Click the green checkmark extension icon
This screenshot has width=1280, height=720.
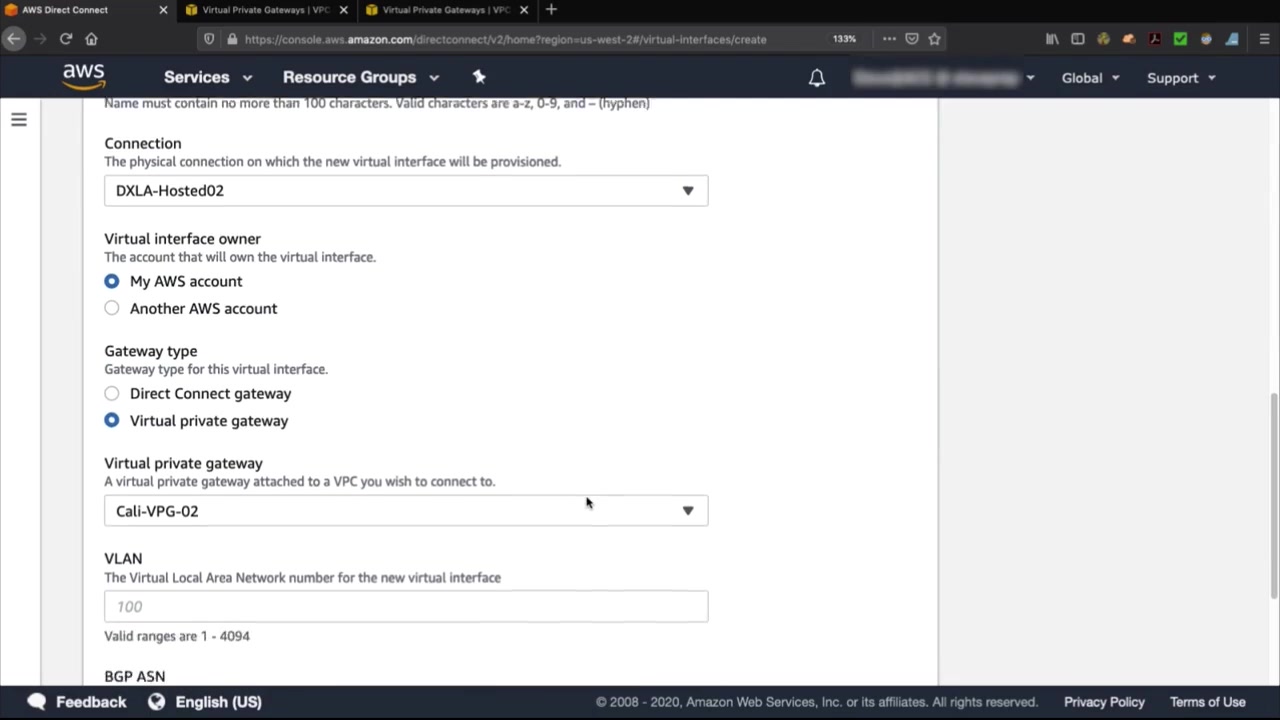click(x=1181, y=39)
